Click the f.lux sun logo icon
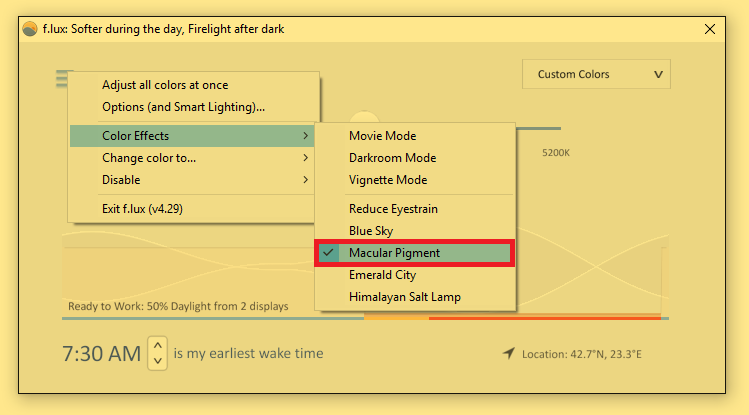749x415 pixels. click(x=30, y=29)
